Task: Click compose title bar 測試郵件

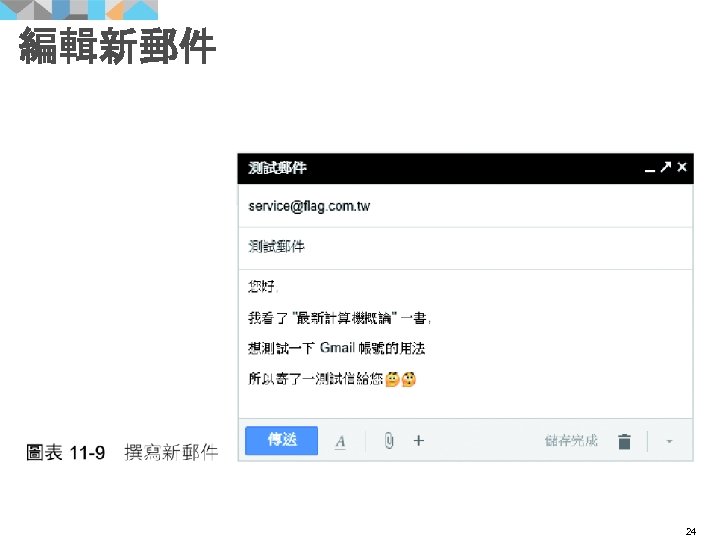Action: pyautogui.click(x=465, y=169)
